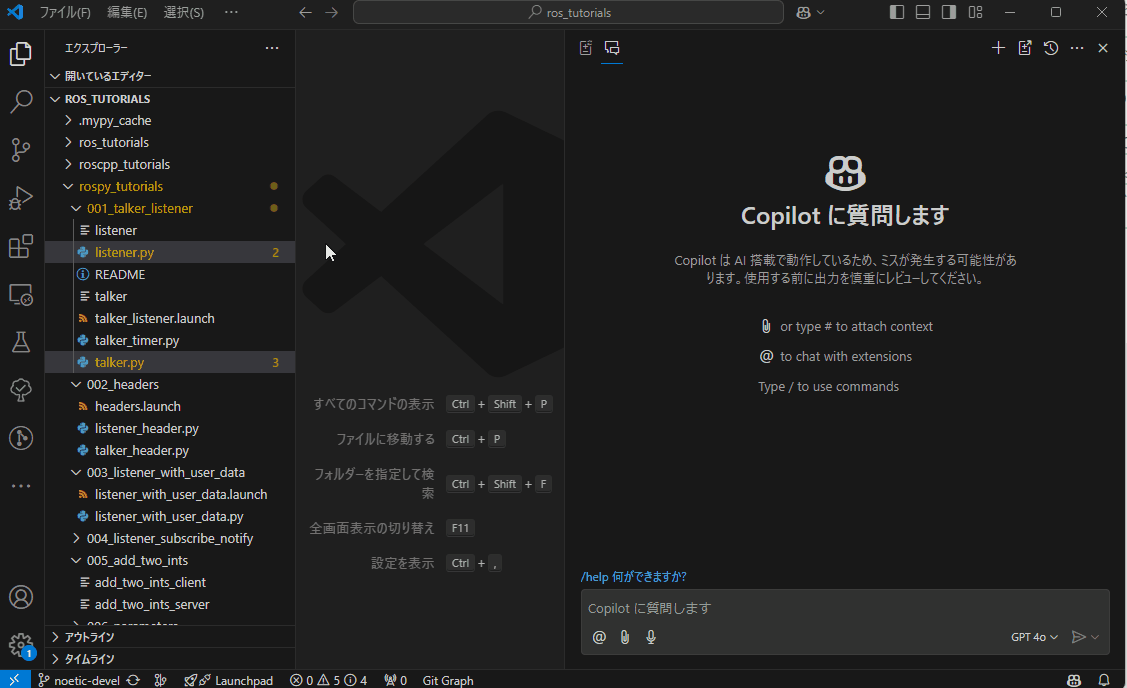This screenshot has width=1127, height=688.
Task: Open Source Control view in activity bar
Action: [21, 150]
